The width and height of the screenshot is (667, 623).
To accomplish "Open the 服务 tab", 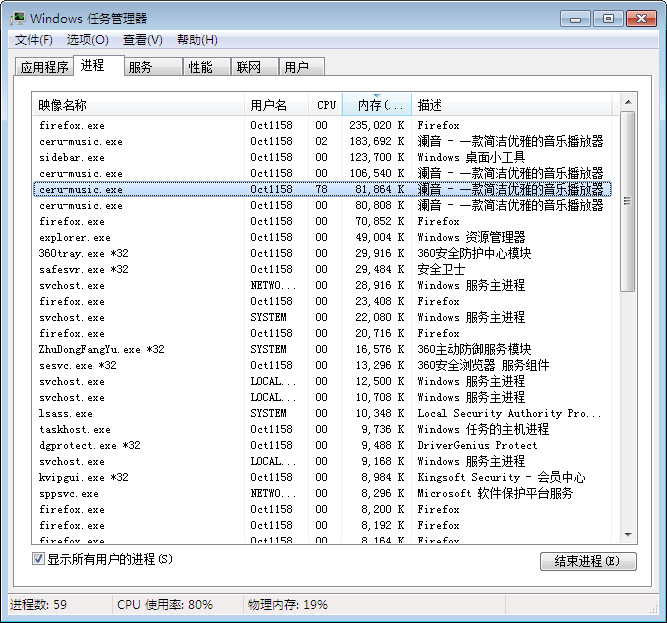I will pos(141,68).
